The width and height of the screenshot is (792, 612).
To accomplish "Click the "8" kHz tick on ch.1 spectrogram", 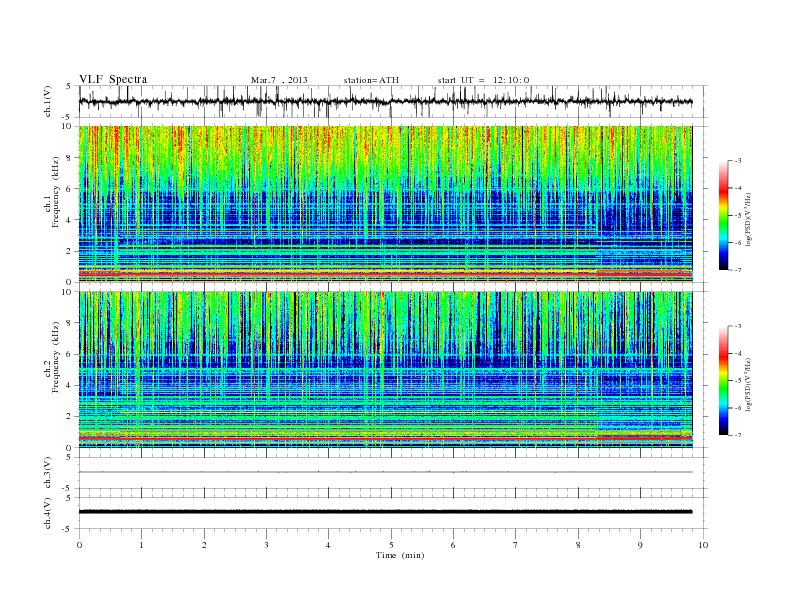I will 70,158.
